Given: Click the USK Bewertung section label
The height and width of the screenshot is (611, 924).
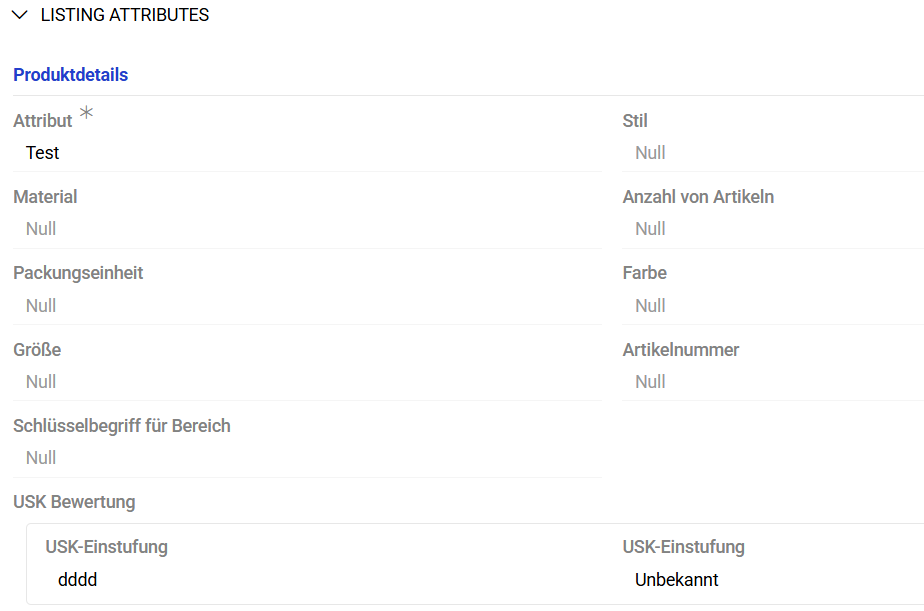Looking at the screenshot, I should (x=74, y=501).
